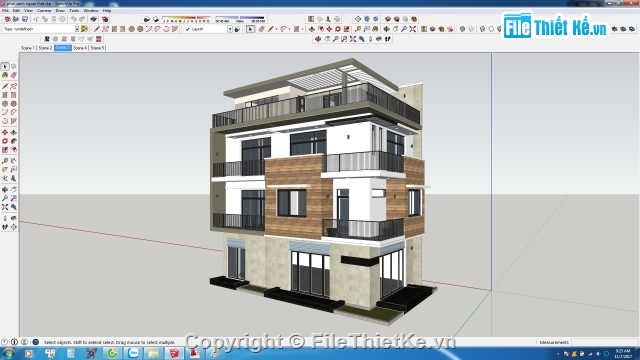The height and width of the screenshot is (360, 640).
Task: Open Model Info from top toolbar
Action: click(x=105, y=19)
